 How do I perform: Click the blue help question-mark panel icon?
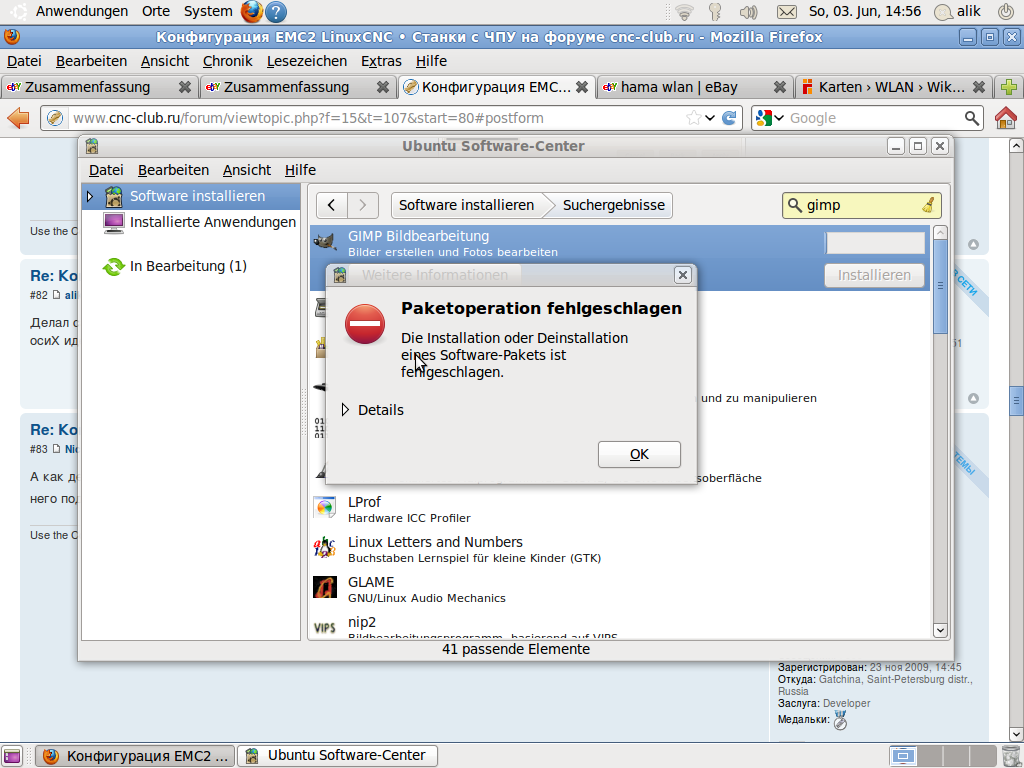(x=276, y=11)
